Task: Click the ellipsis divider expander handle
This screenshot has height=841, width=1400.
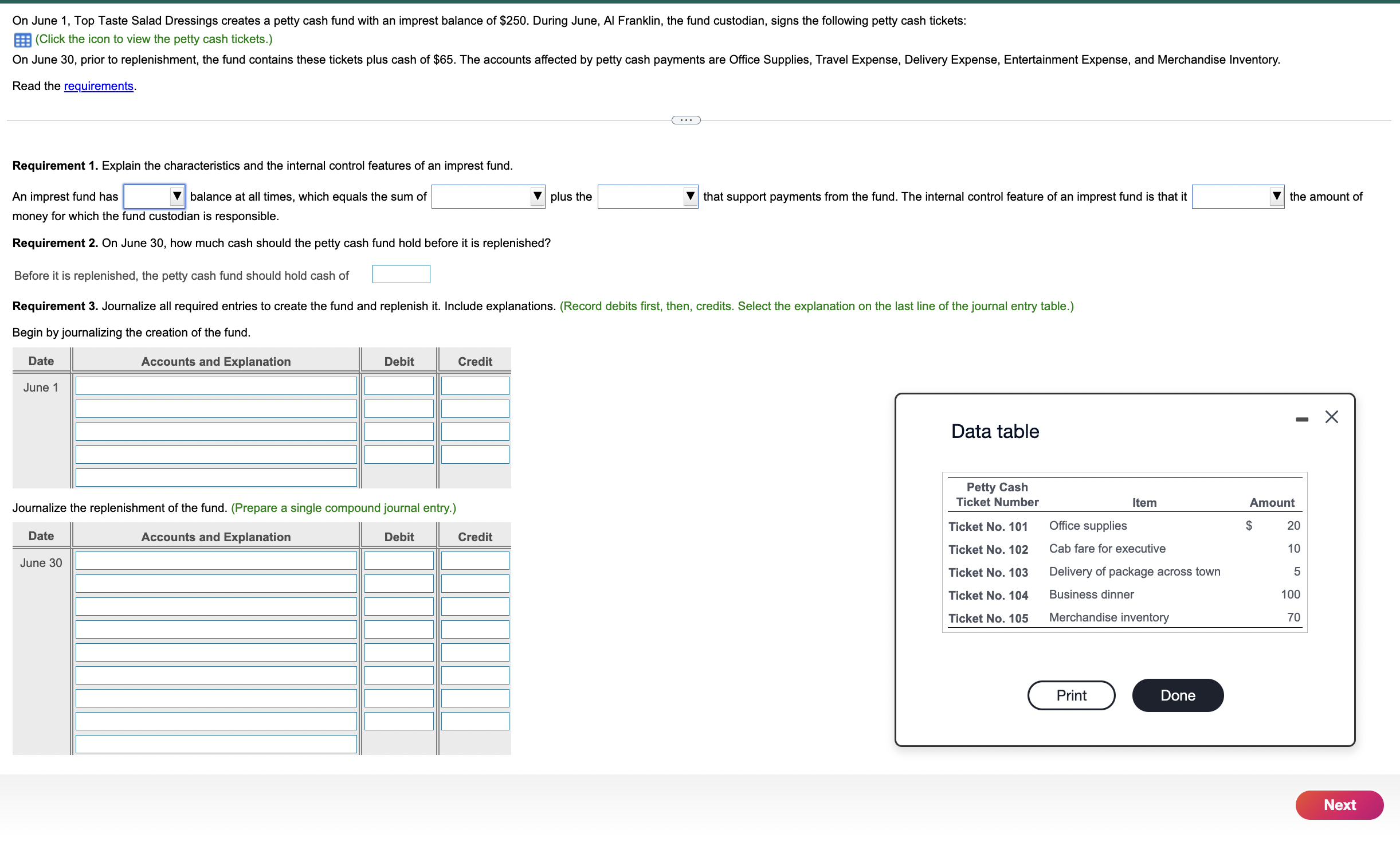Action: 685,120
